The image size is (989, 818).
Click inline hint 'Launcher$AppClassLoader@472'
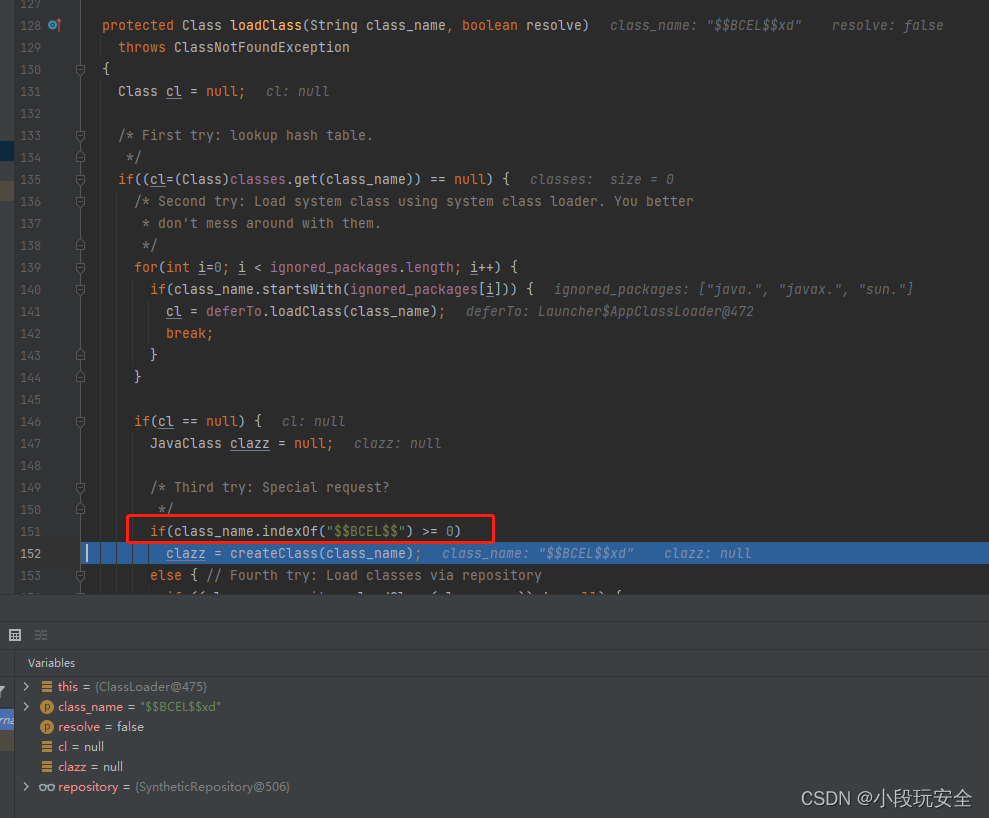point(645,312)
